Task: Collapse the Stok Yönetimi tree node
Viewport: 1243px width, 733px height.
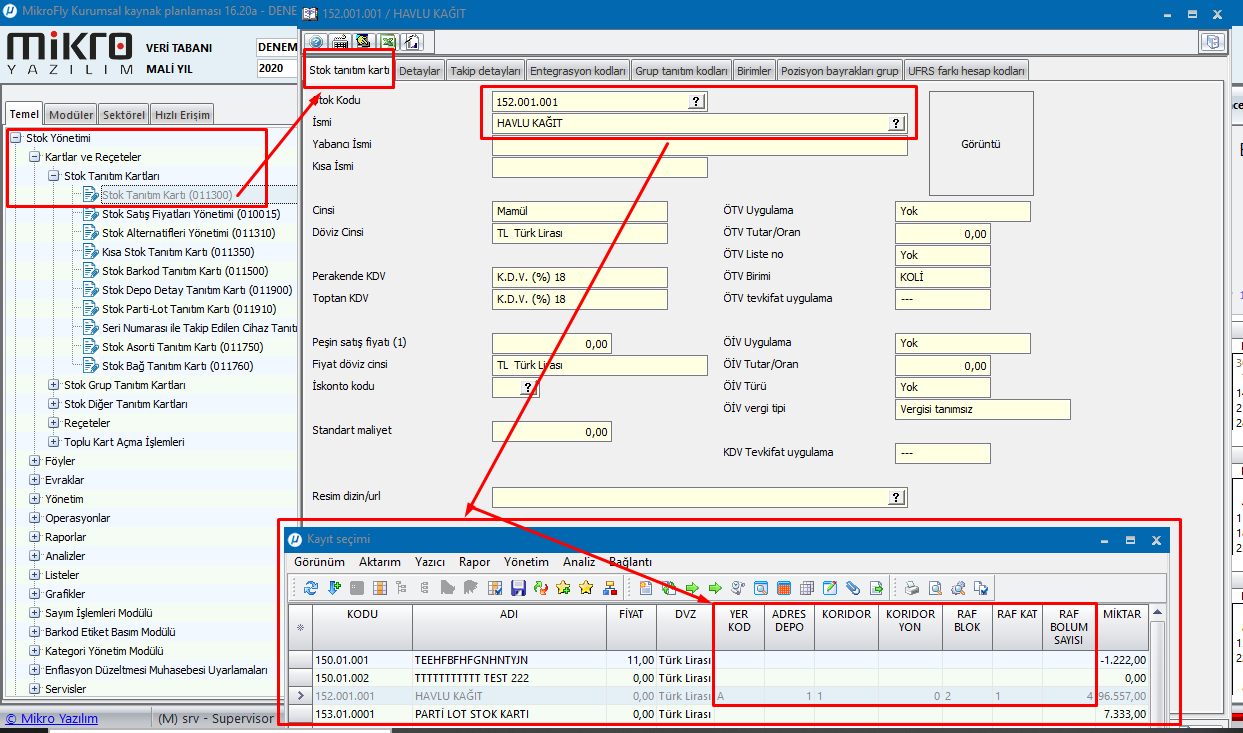Action: point(16,138)
